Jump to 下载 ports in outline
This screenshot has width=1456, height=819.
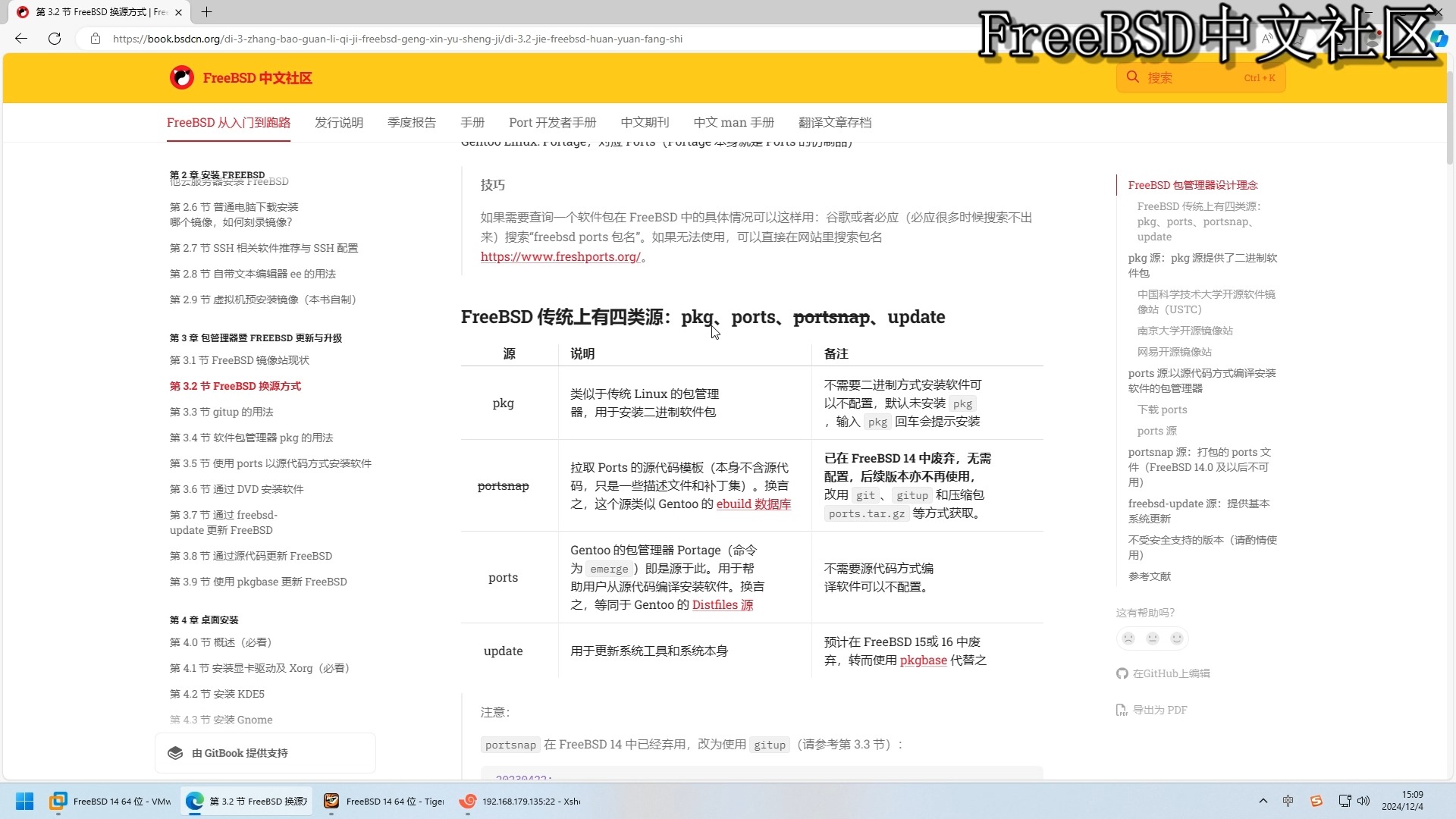1163,409
